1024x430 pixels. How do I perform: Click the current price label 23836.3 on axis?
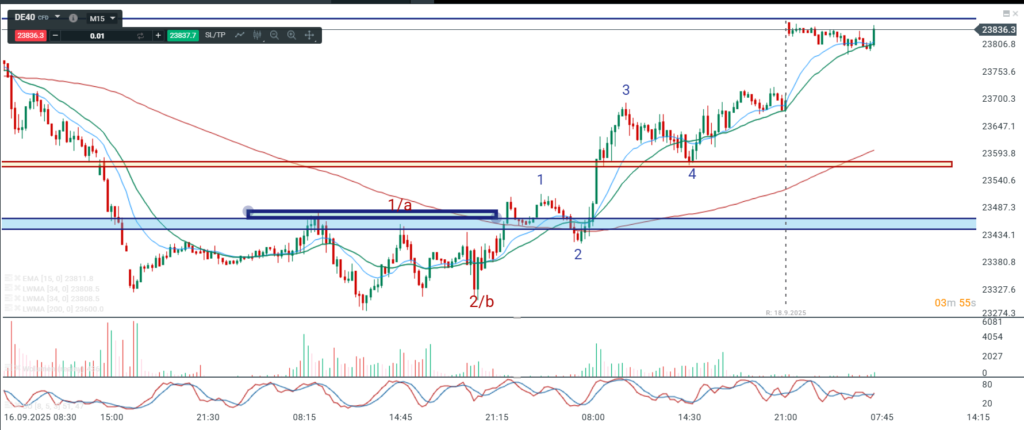point(993,30)
